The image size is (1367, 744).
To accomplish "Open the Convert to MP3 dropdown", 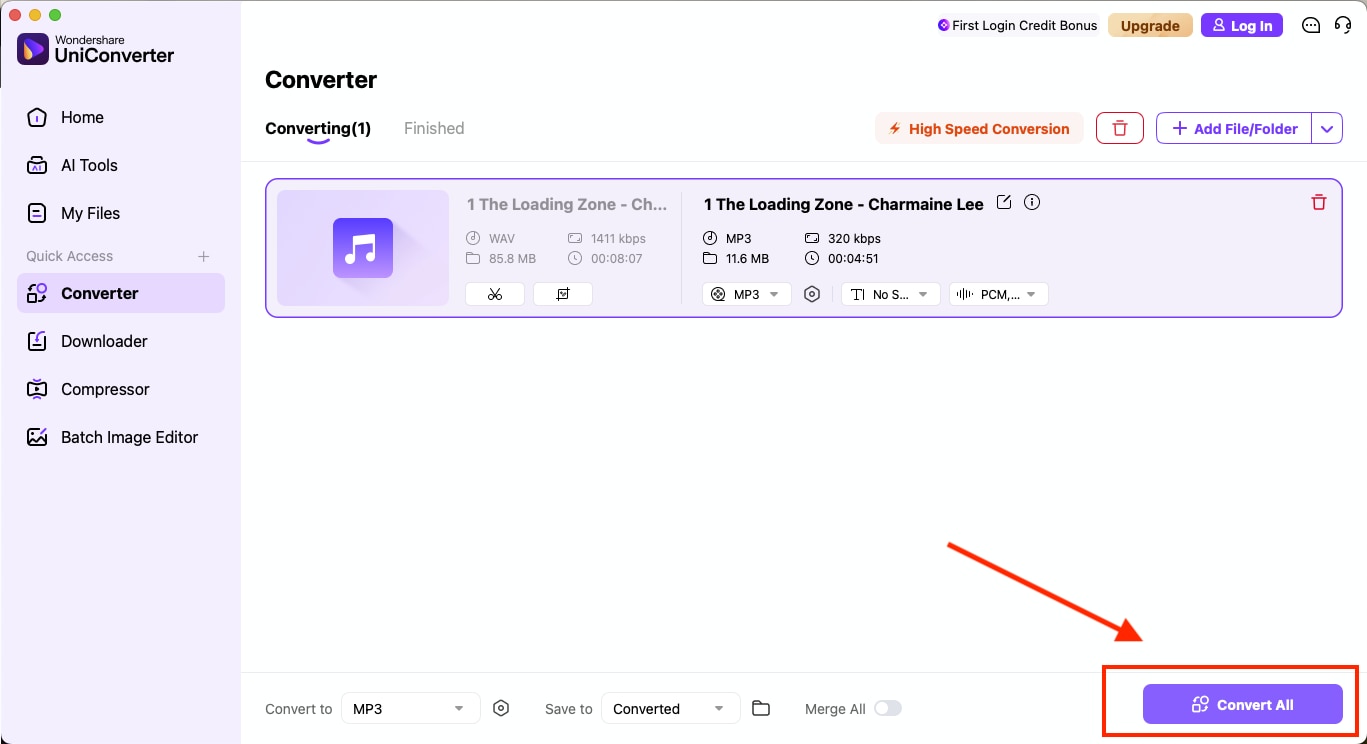I will (x=410, y=708).
